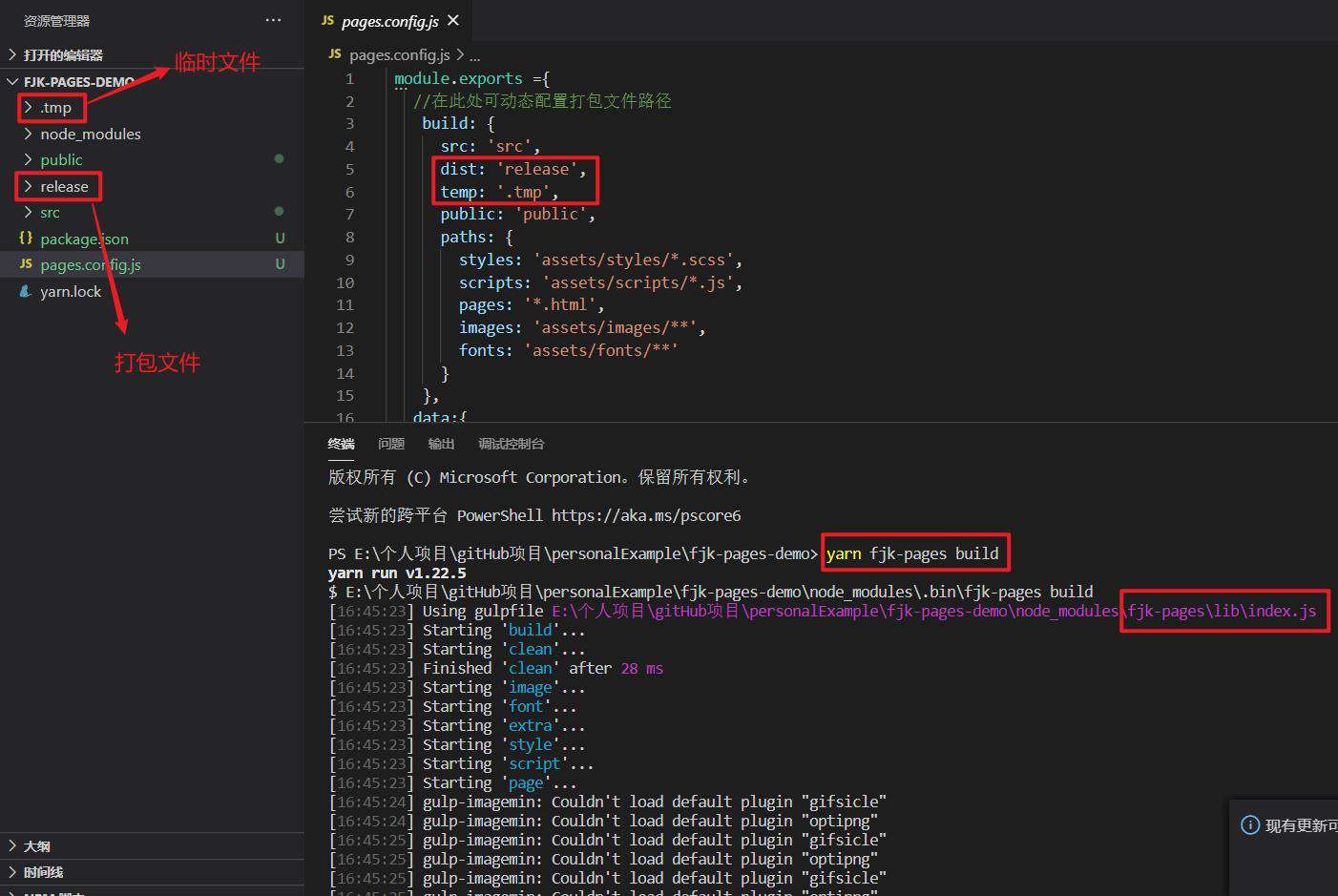Click the pages.config.js breadcrumb item
The image size is (1338, 896).
[399, 54]
